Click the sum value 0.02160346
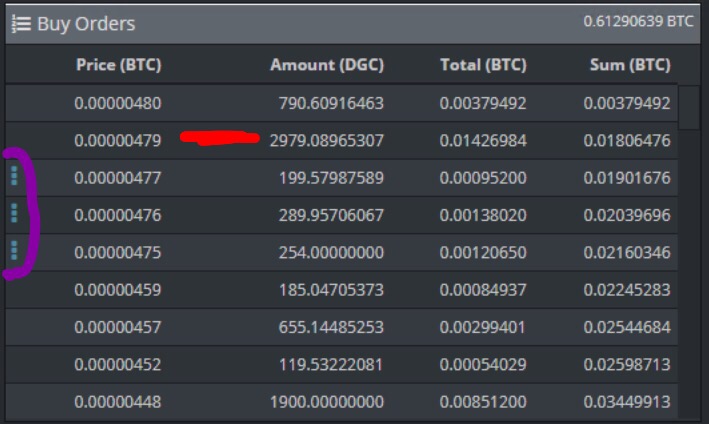Screen dimensions: 709x424 pyautogui.click(x=627, y=252)
